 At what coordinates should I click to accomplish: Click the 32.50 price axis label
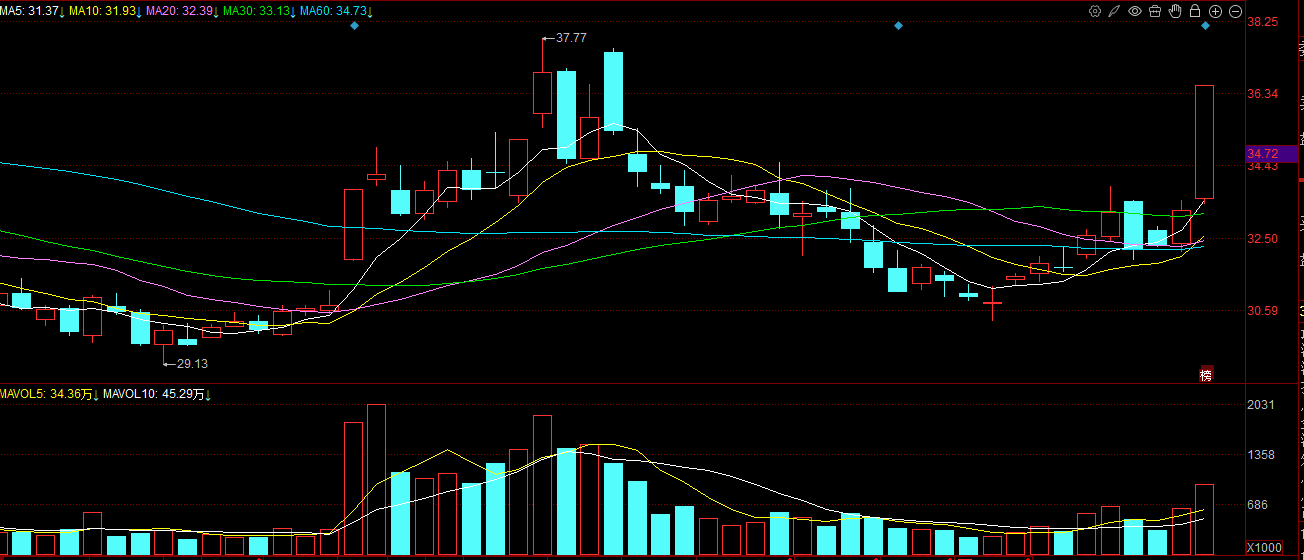click(1263, 239)
